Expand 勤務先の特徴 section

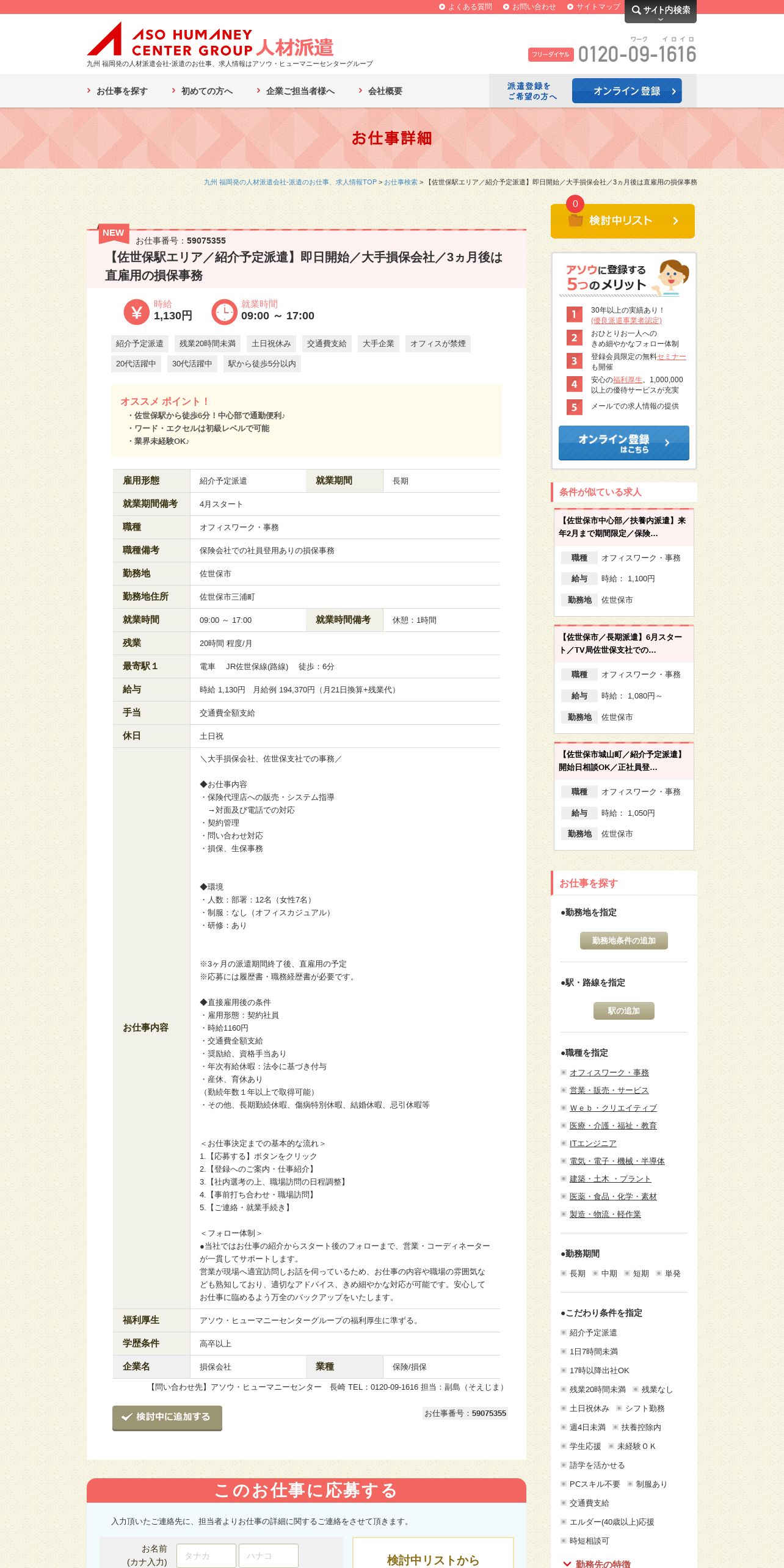pyautogui.click(x=597, y=1564)
